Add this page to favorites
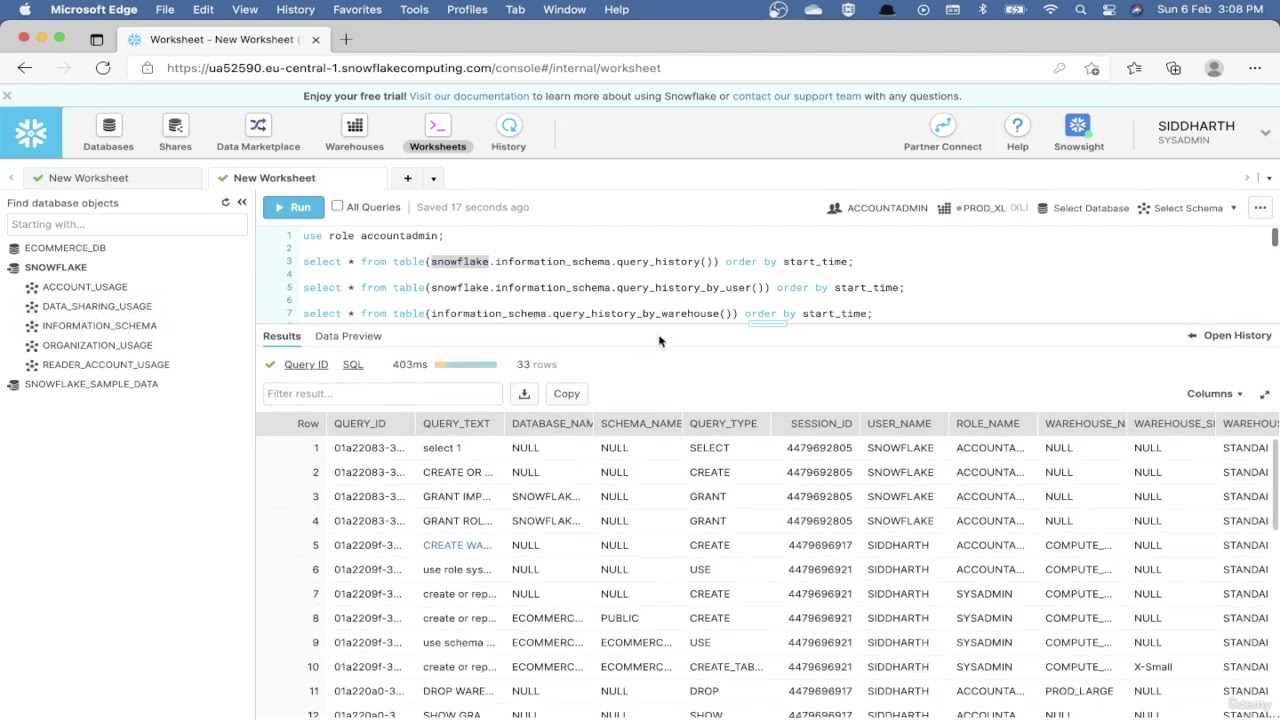1280x720 pixels. tap(1092, 68)
